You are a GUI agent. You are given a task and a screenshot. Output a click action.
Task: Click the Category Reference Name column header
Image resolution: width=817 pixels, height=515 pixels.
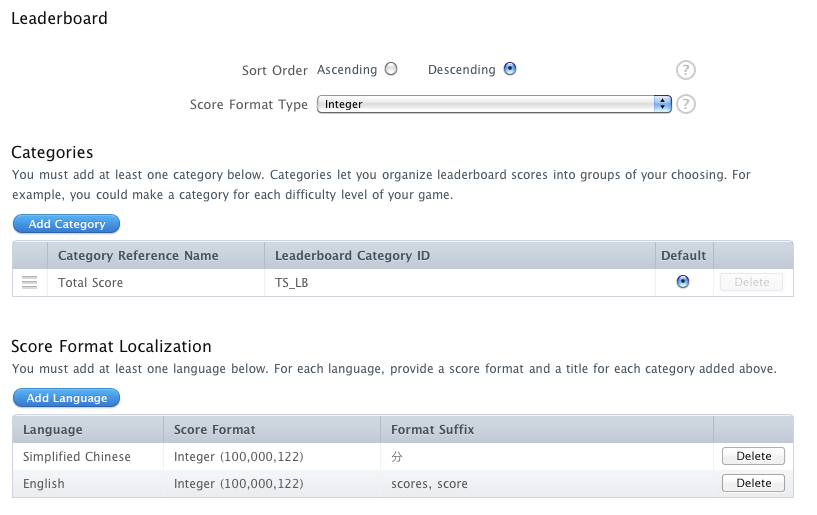click(x=156, y=255)
